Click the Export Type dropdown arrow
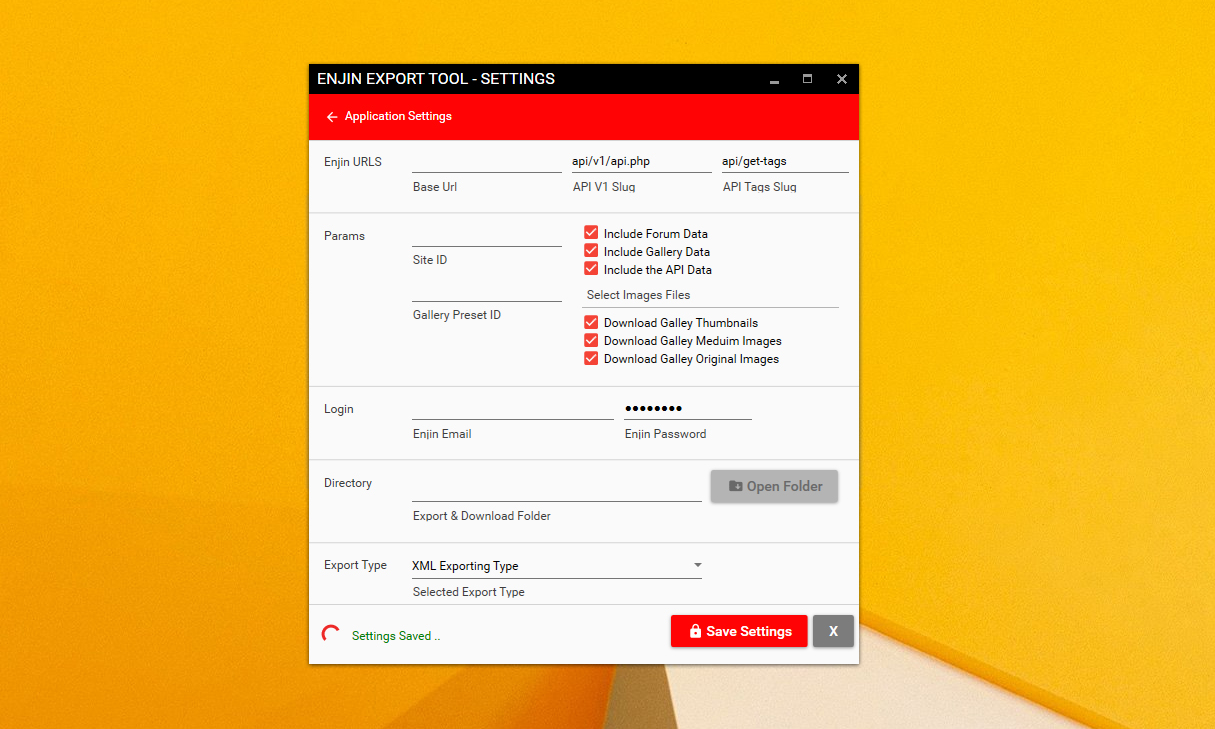The height and width of the screenshot is (729, 1215). (698, 566)
